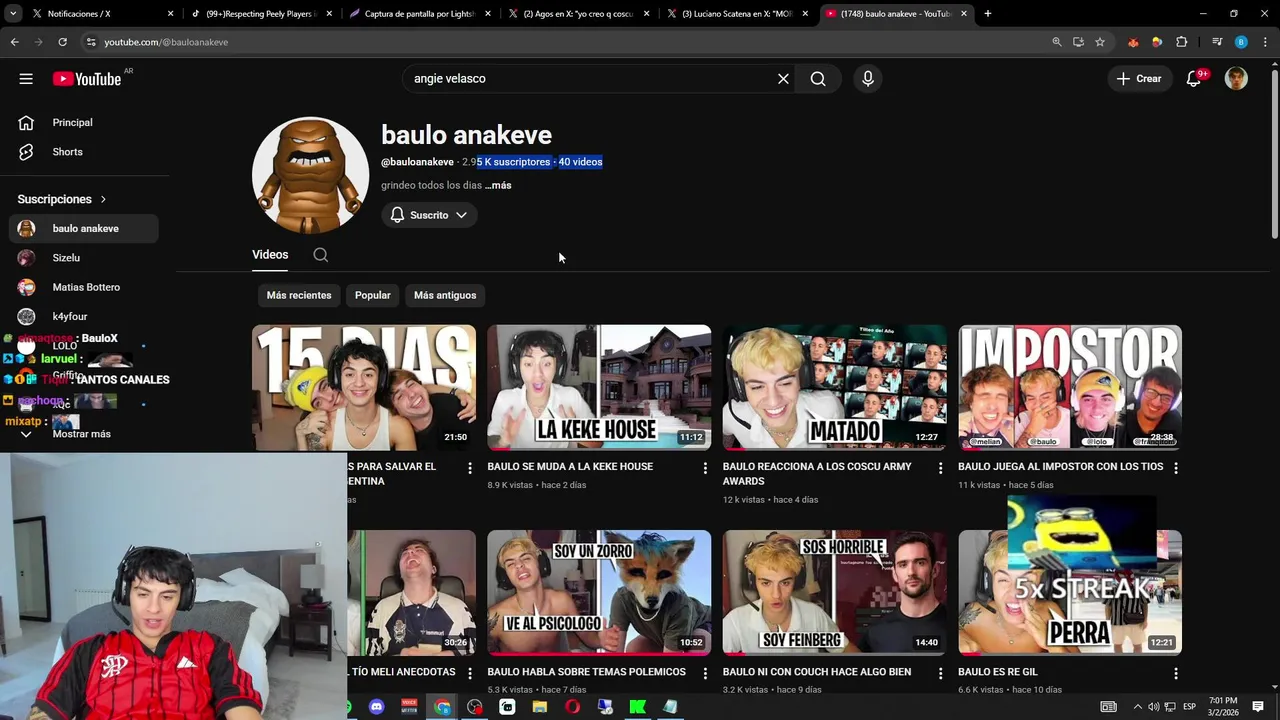This screenshot has height=720, width=1280.
Task: Click the LA KEKE HOUSE video thumbnail
Action: (x=599, y=387)
